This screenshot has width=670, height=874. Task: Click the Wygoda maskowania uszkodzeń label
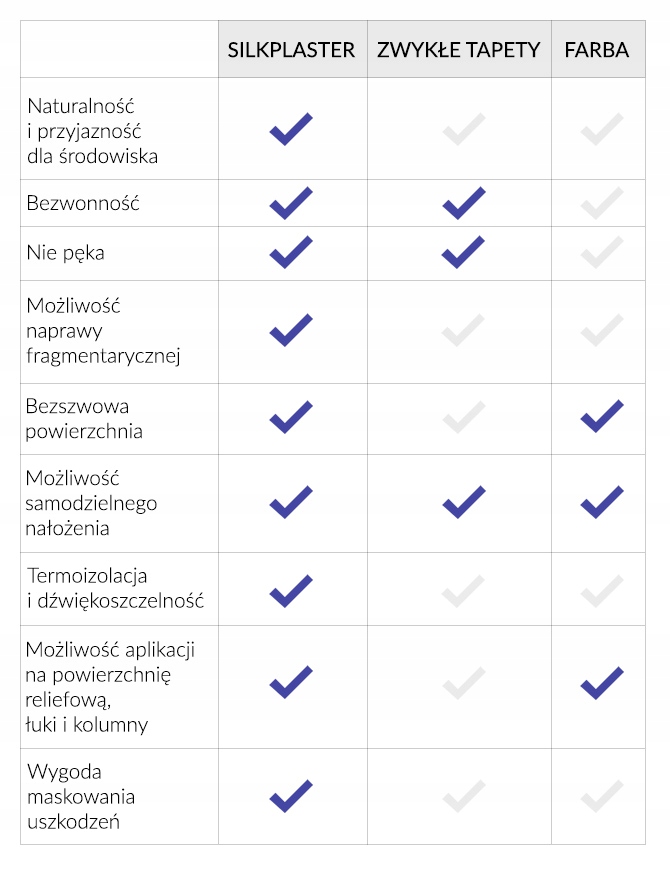[80, 797]
